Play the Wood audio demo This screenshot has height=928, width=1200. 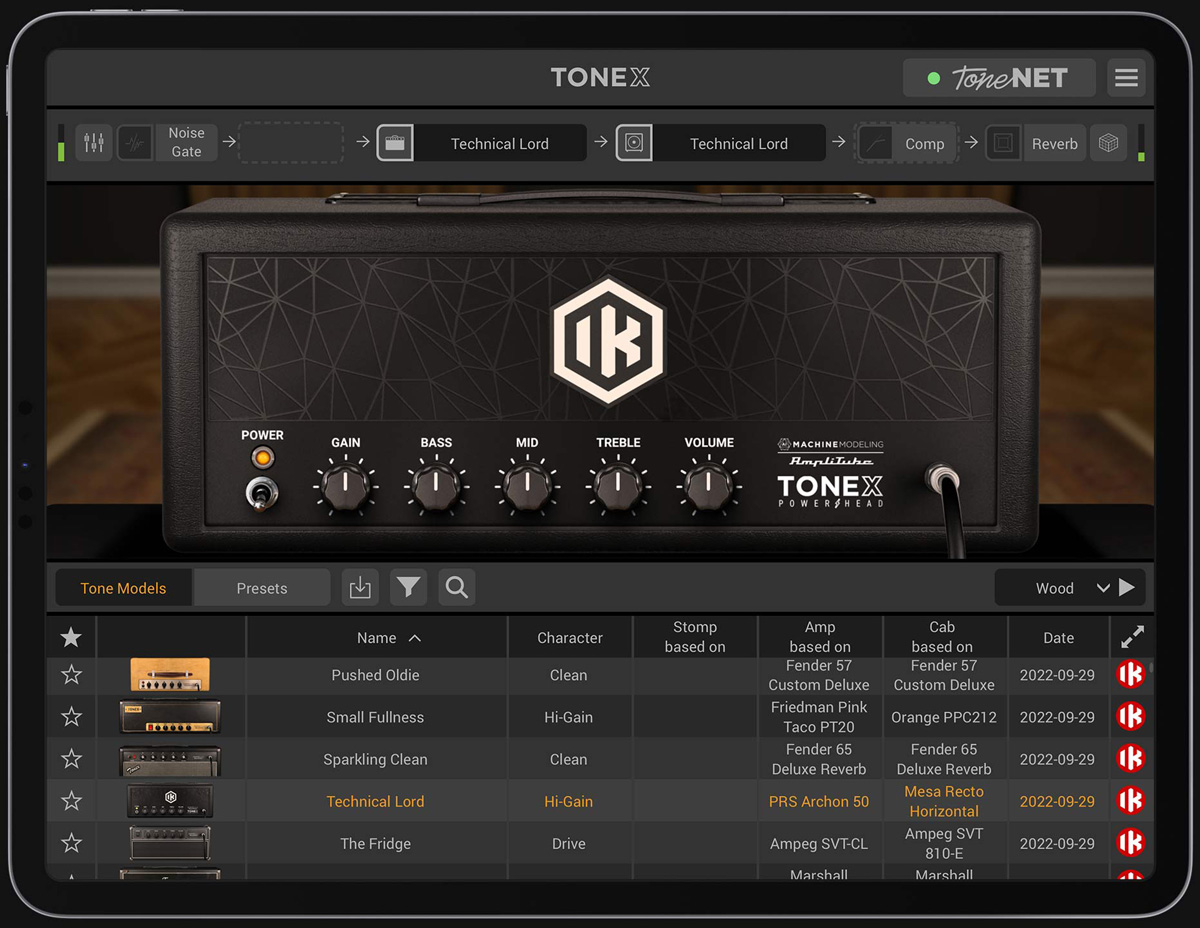point(1127,588)
